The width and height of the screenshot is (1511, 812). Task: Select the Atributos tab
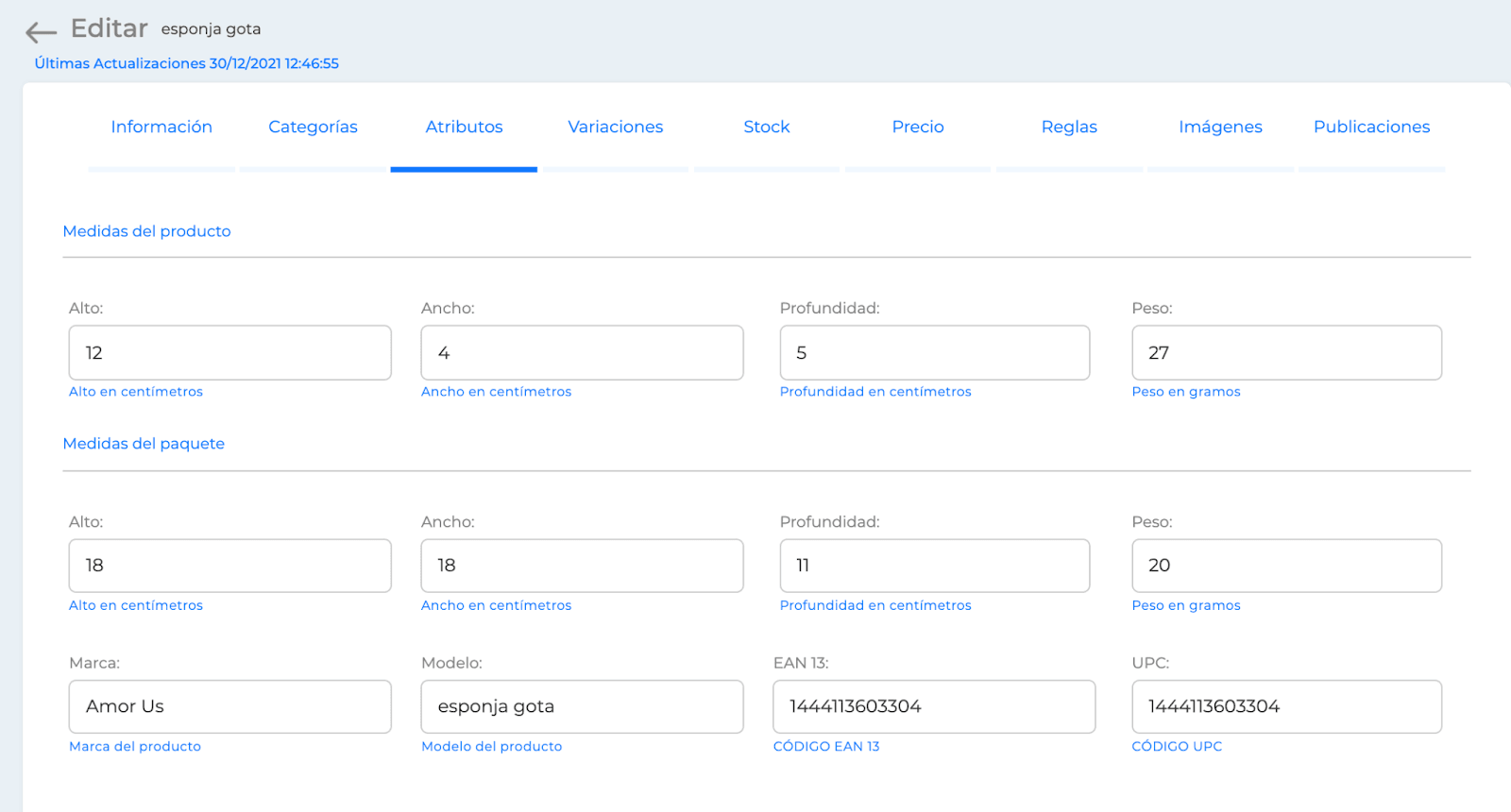coord(464,127)
